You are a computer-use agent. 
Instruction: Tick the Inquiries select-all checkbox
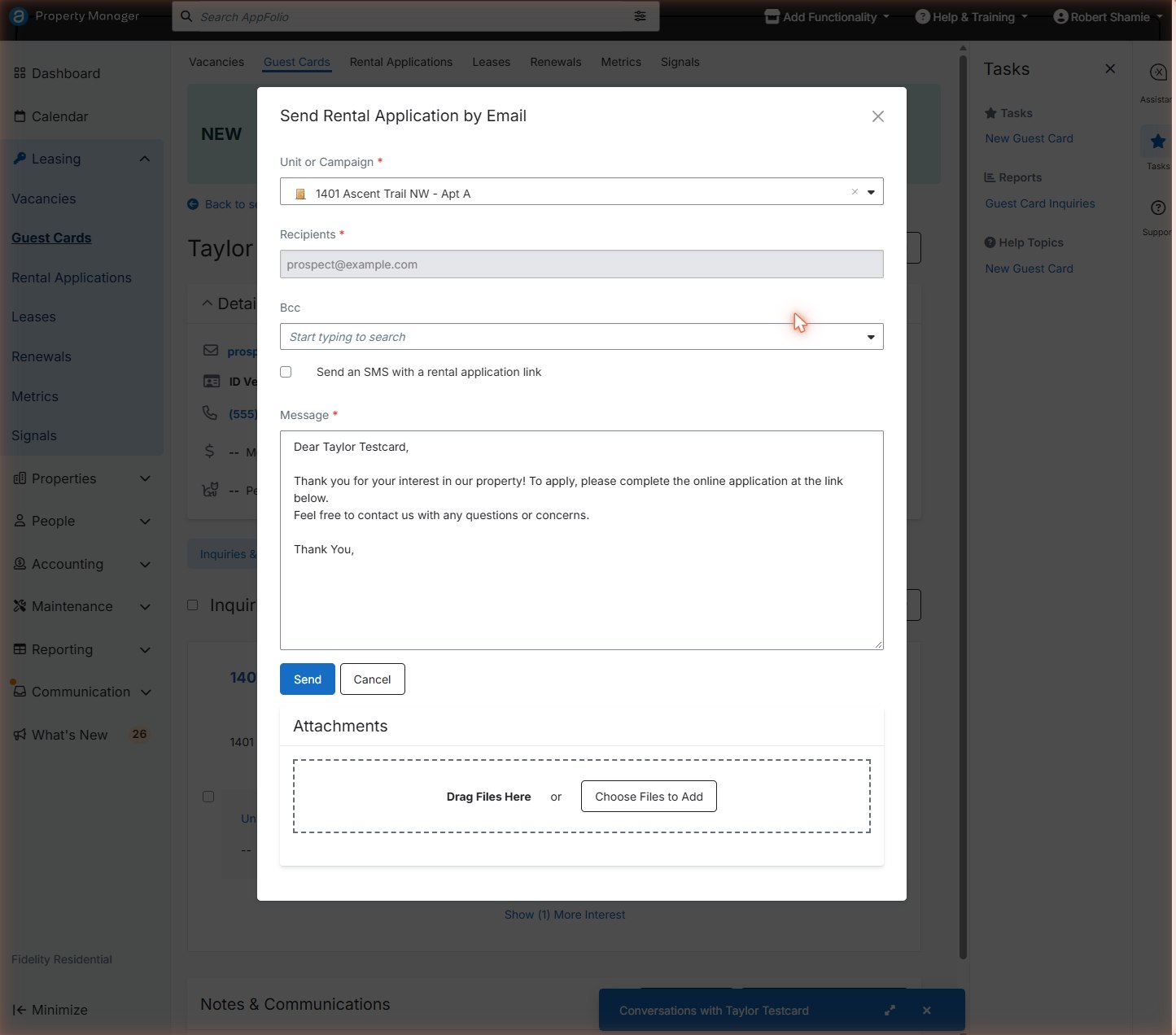point(193,605)
